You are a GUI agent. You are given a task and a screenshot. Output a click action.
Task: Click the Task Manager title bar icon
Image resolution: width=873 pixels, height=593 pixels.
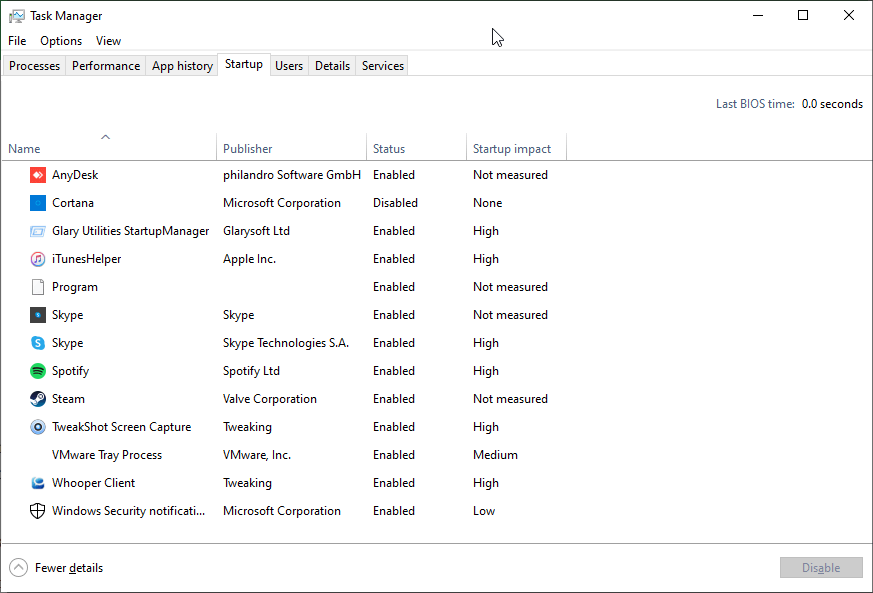point(17,16)
